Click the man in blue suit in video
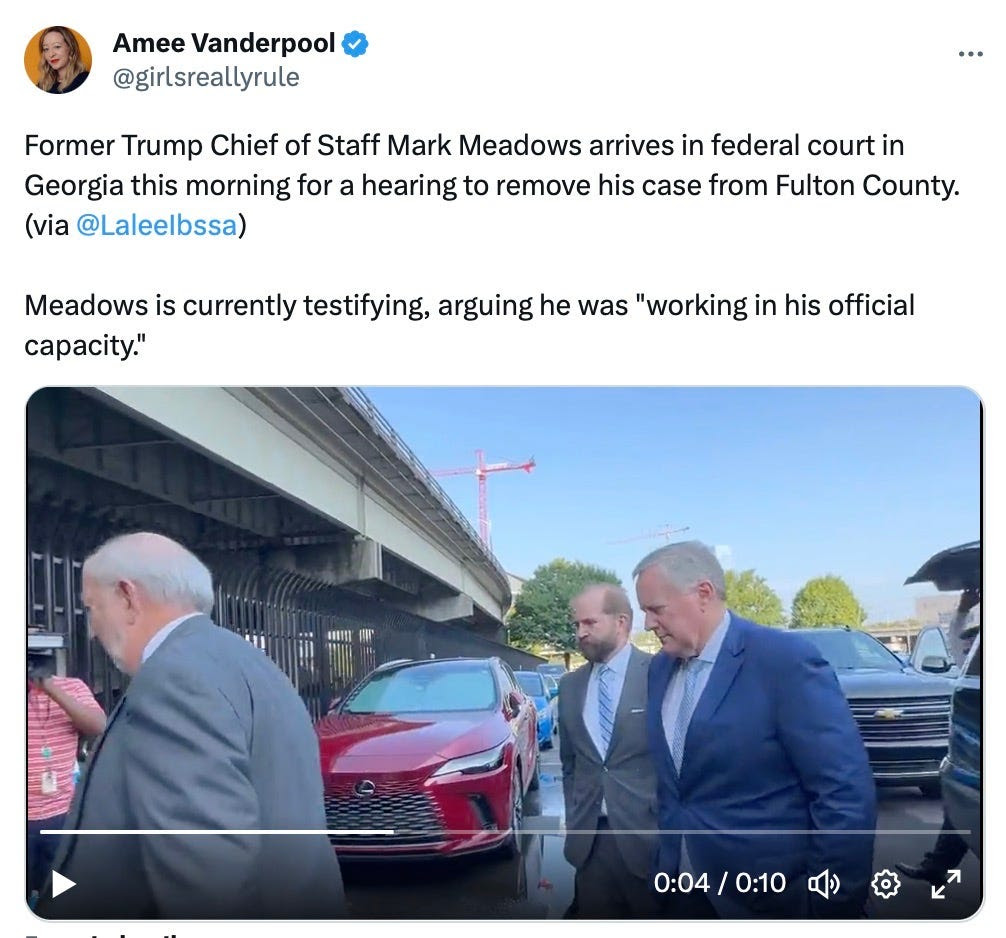The width and height of the screenshot is (1006, 938). [x=751, y=731]
